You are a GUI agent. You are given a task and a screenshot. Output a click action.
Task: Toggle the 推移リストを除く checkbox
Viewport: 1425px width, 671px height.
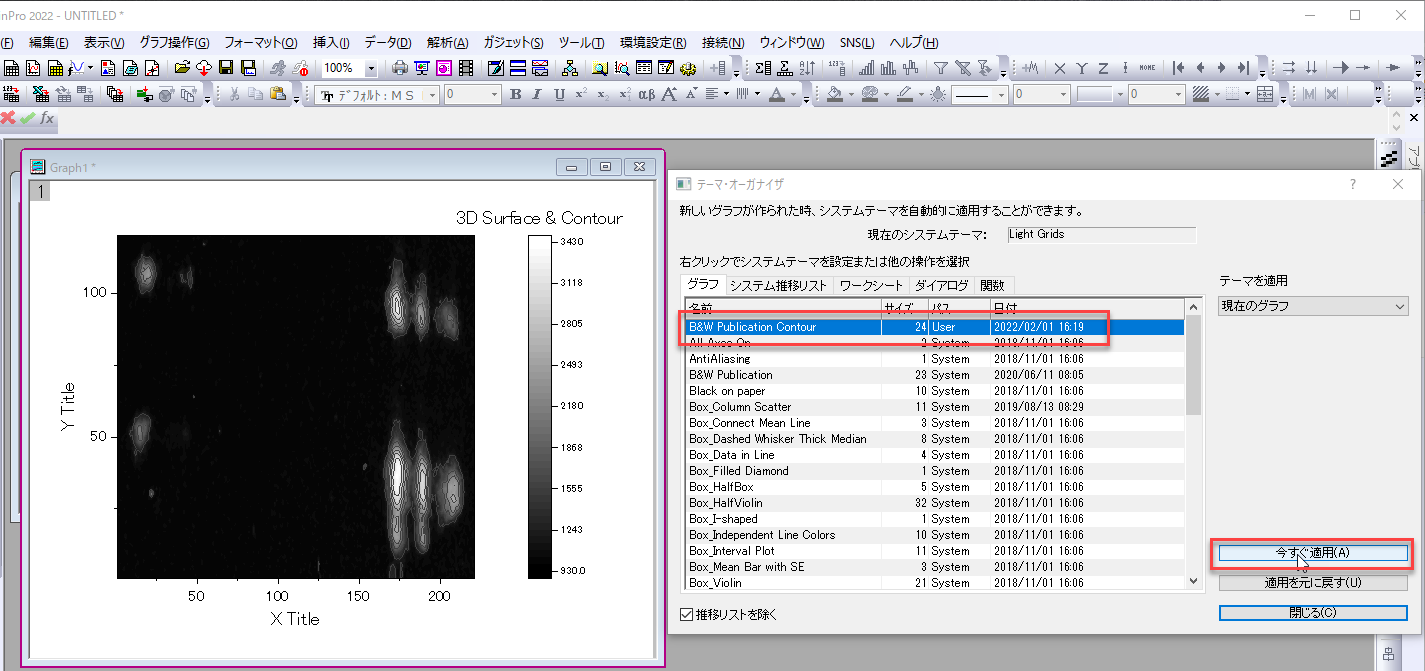[686, 614]
